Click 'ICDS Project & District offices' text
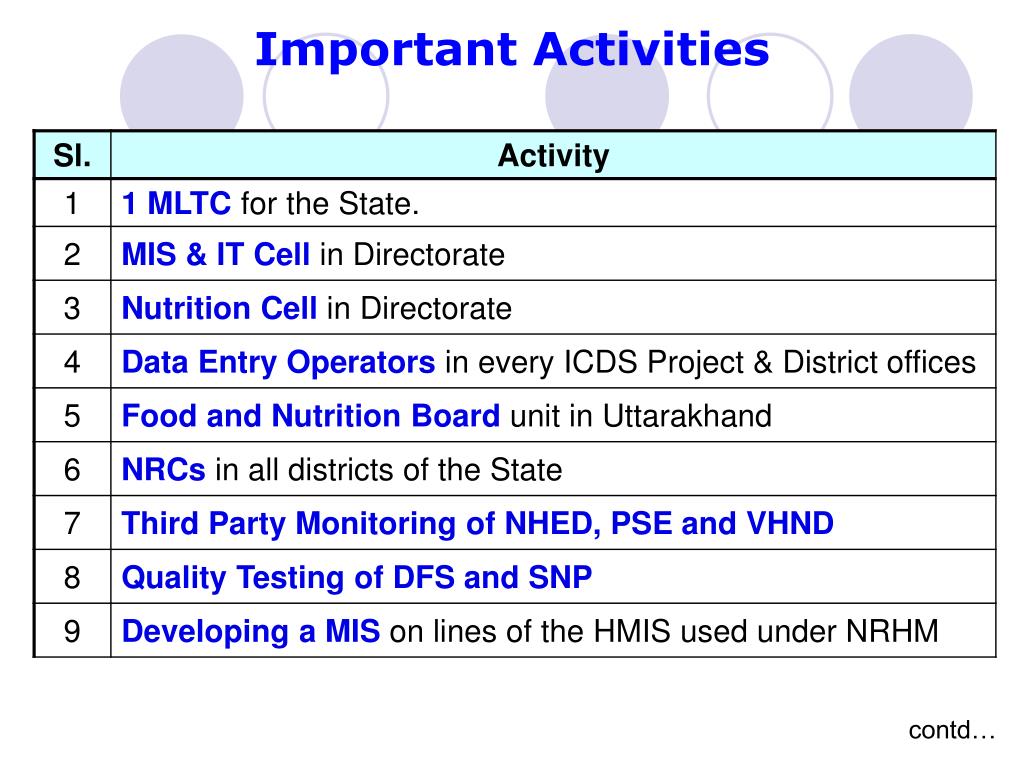Viewport: 1024px width, 768px height. [x=769, y=362]
